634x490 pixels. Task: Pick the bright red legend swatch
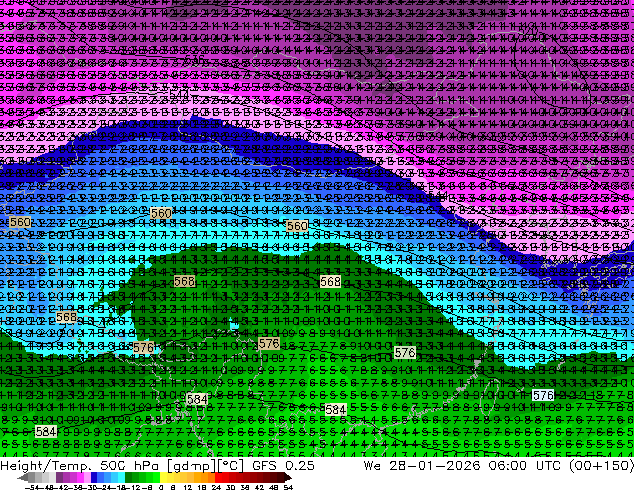click(218, 477)
